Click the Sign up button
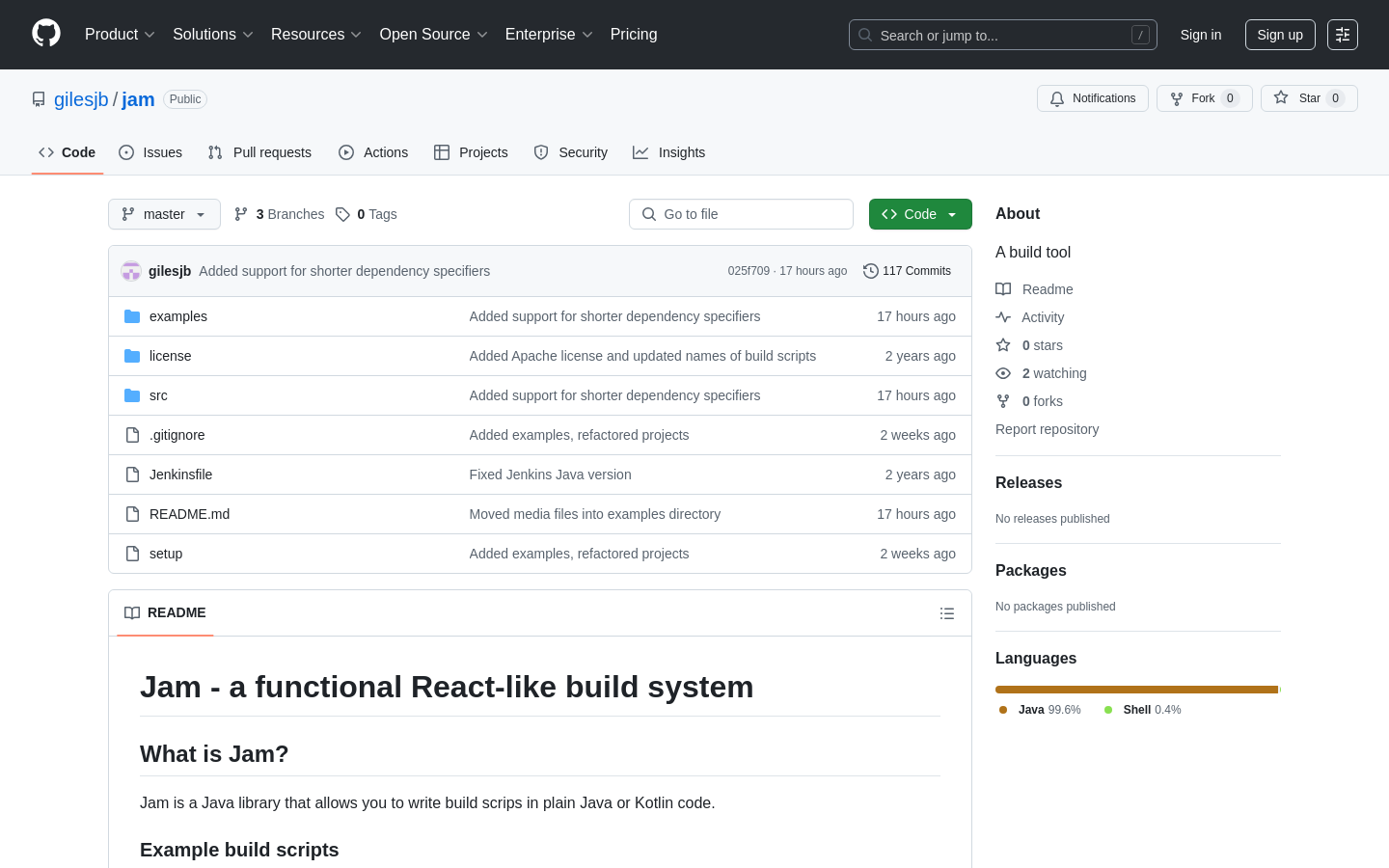The image size is (1389, 868). pyautogui.click(x=1280, y=35)
